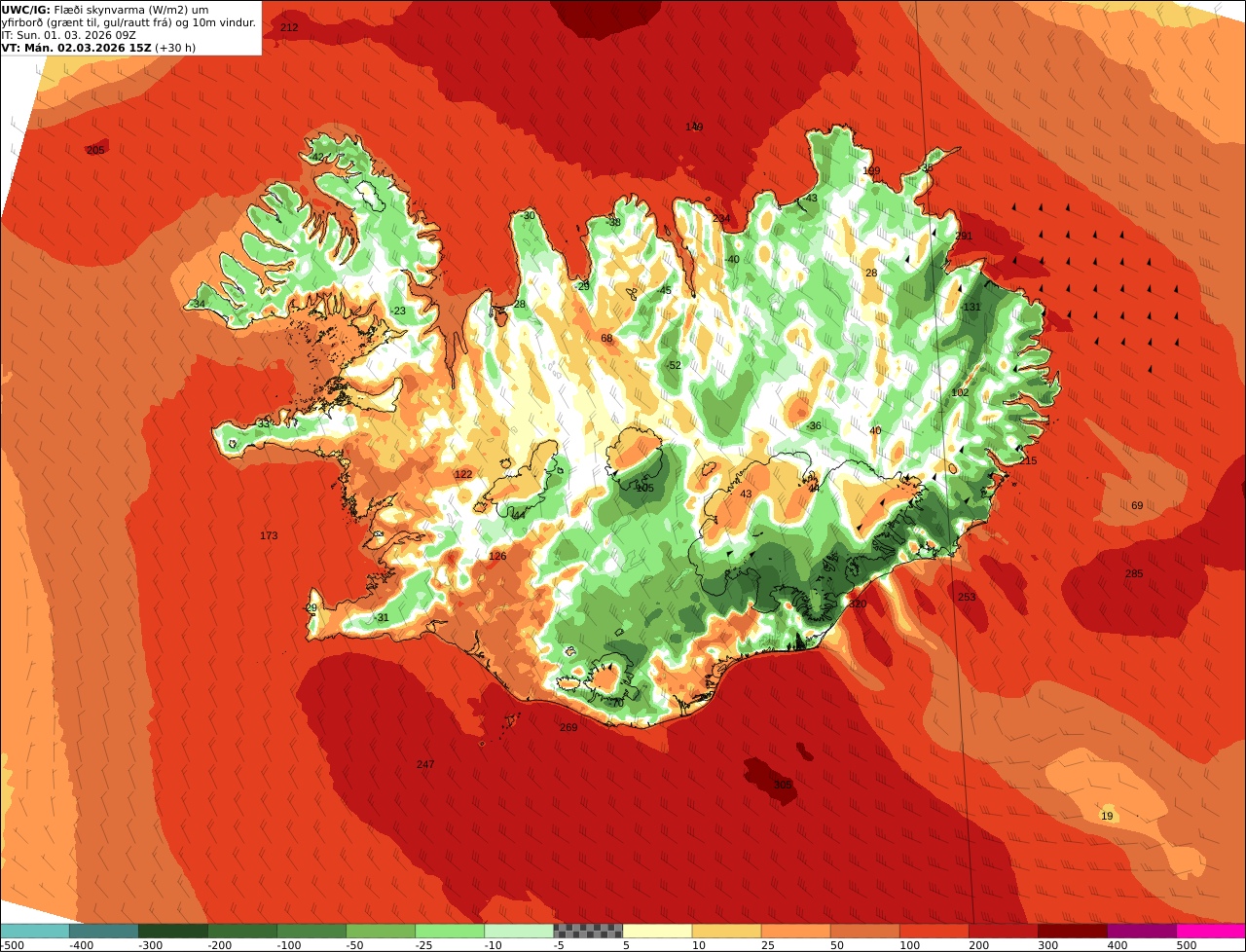This screenshot has height=952, width=1246.
Task: Click the map value '69'
Action: tap(1137, 506)
